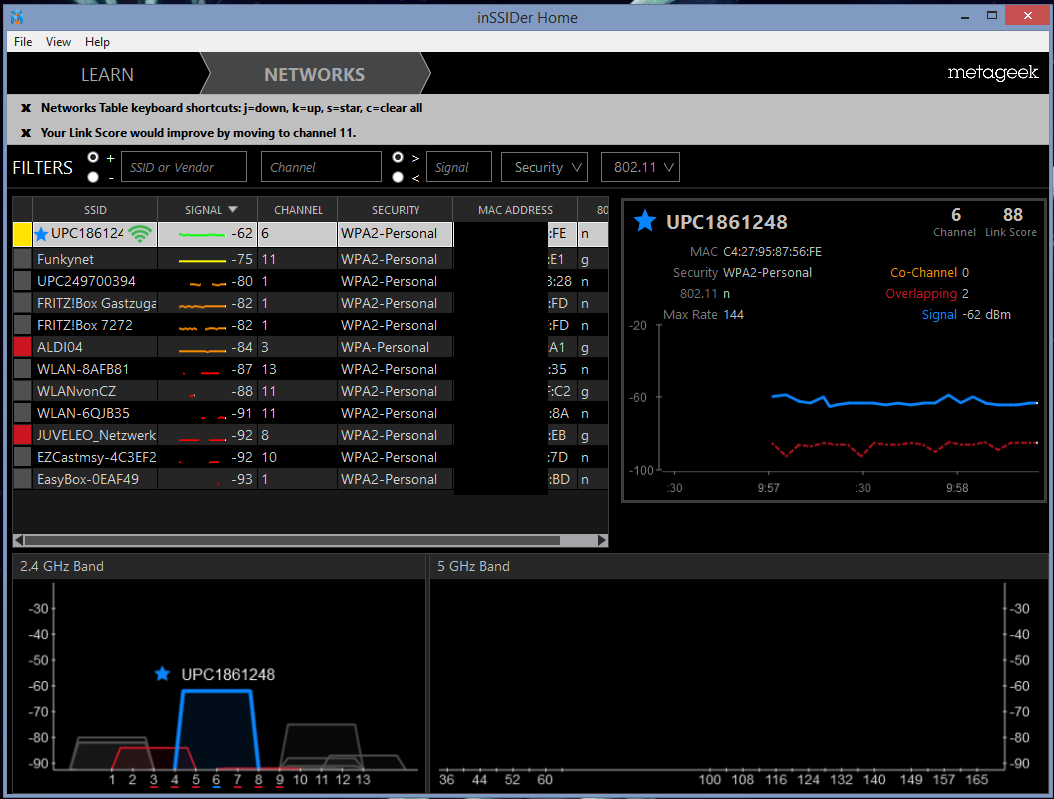Select the WLANvonCZ network row
Image resolution: width=1054 pixels, height=799 pixels.
(311, 391)
